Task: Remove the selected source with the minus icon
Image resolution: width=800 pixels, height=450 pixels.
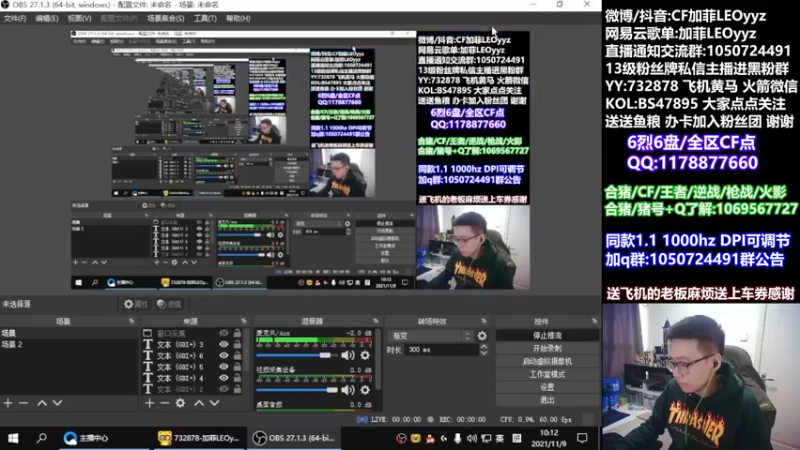Action: coord(164,403)
